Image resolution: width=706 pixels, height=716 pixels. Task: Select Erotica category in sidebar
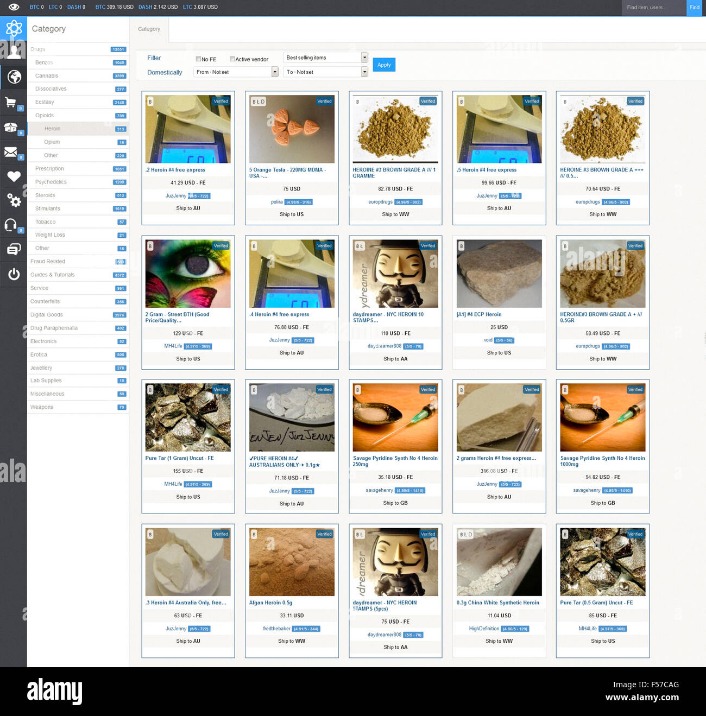coord(78,354)
